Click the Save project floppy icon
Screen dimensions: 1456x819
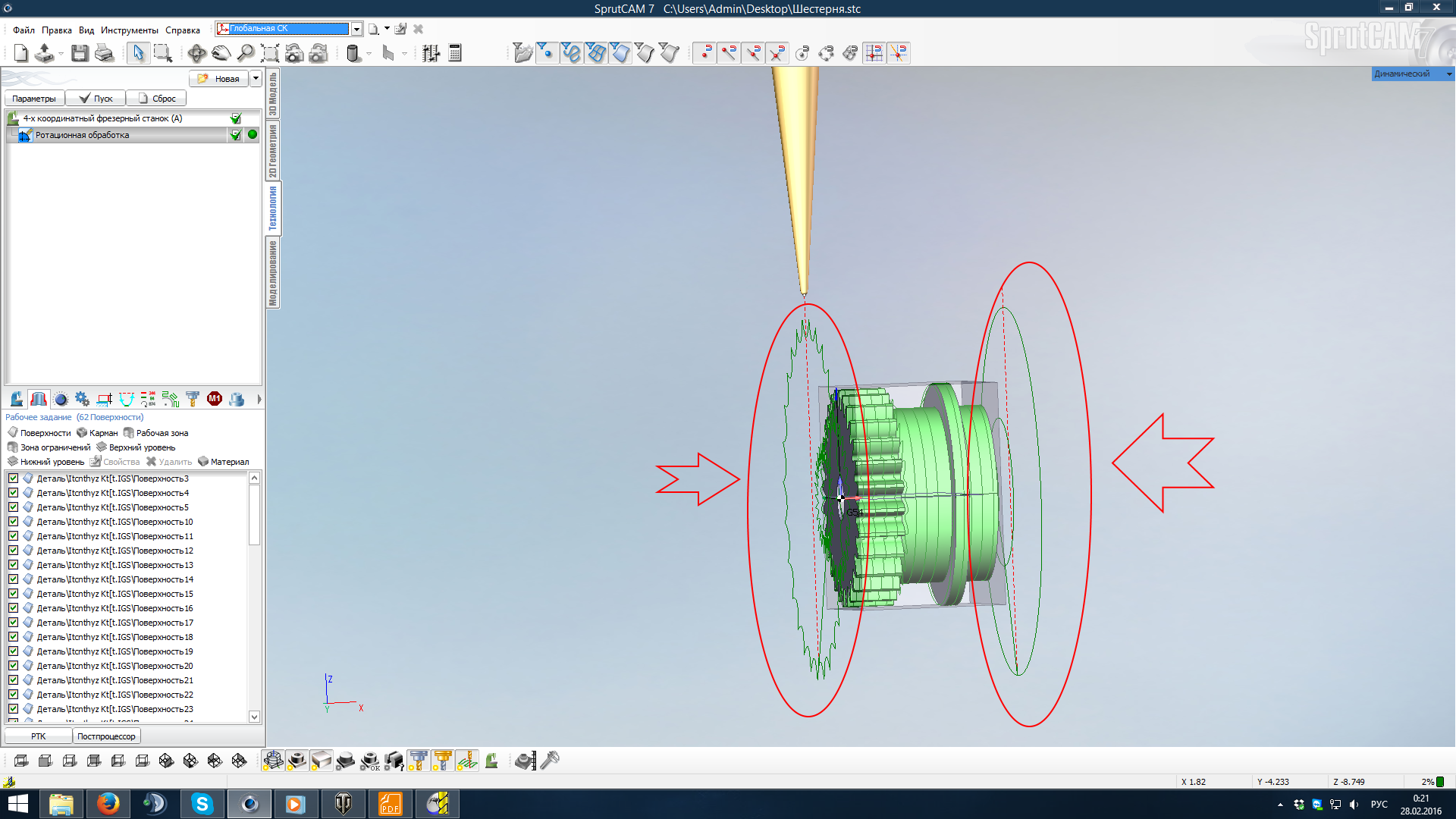[x=80, y=53]
